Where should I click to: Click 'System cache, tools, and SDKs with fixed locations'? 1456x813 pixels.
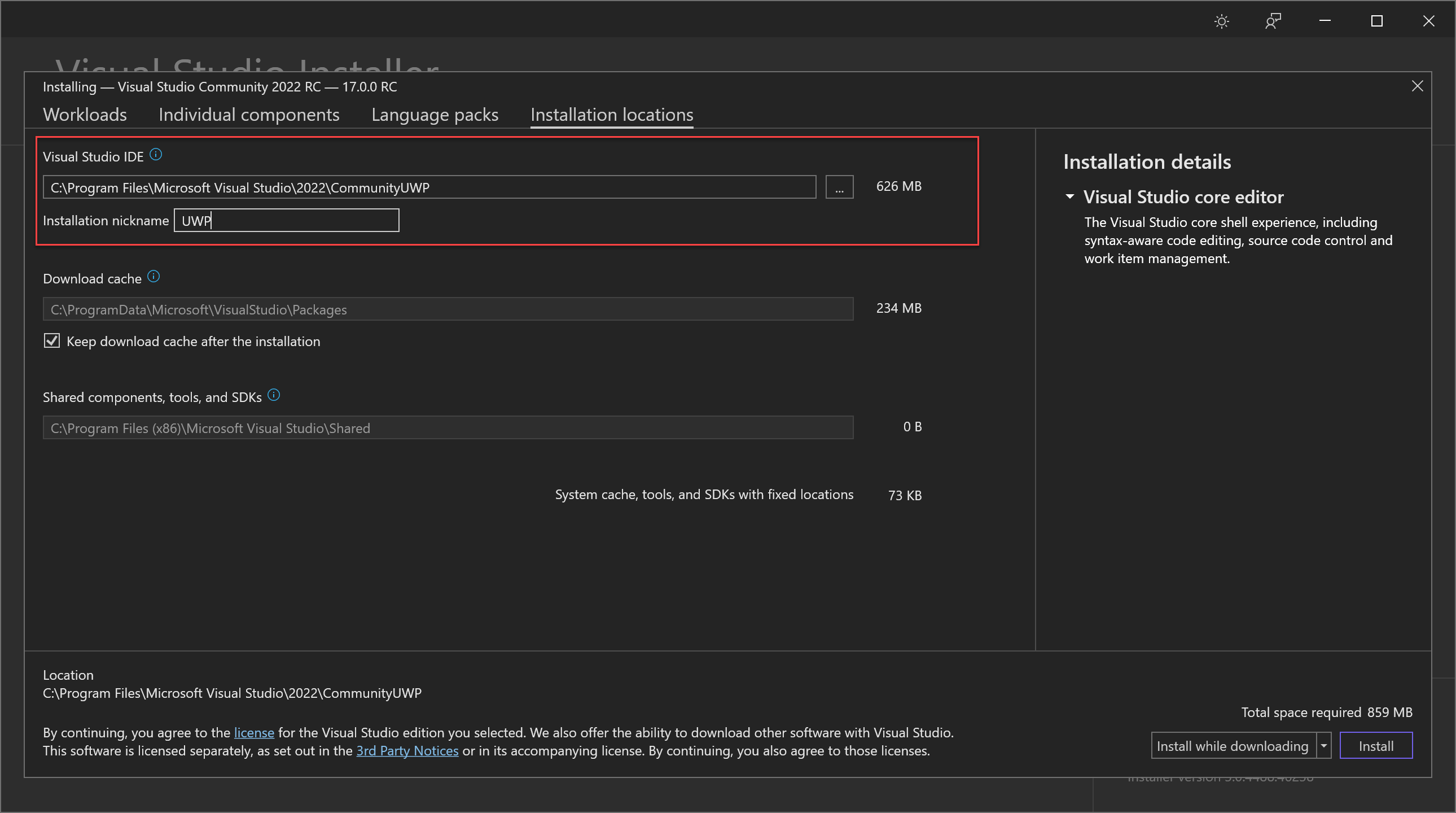[704, 495]
